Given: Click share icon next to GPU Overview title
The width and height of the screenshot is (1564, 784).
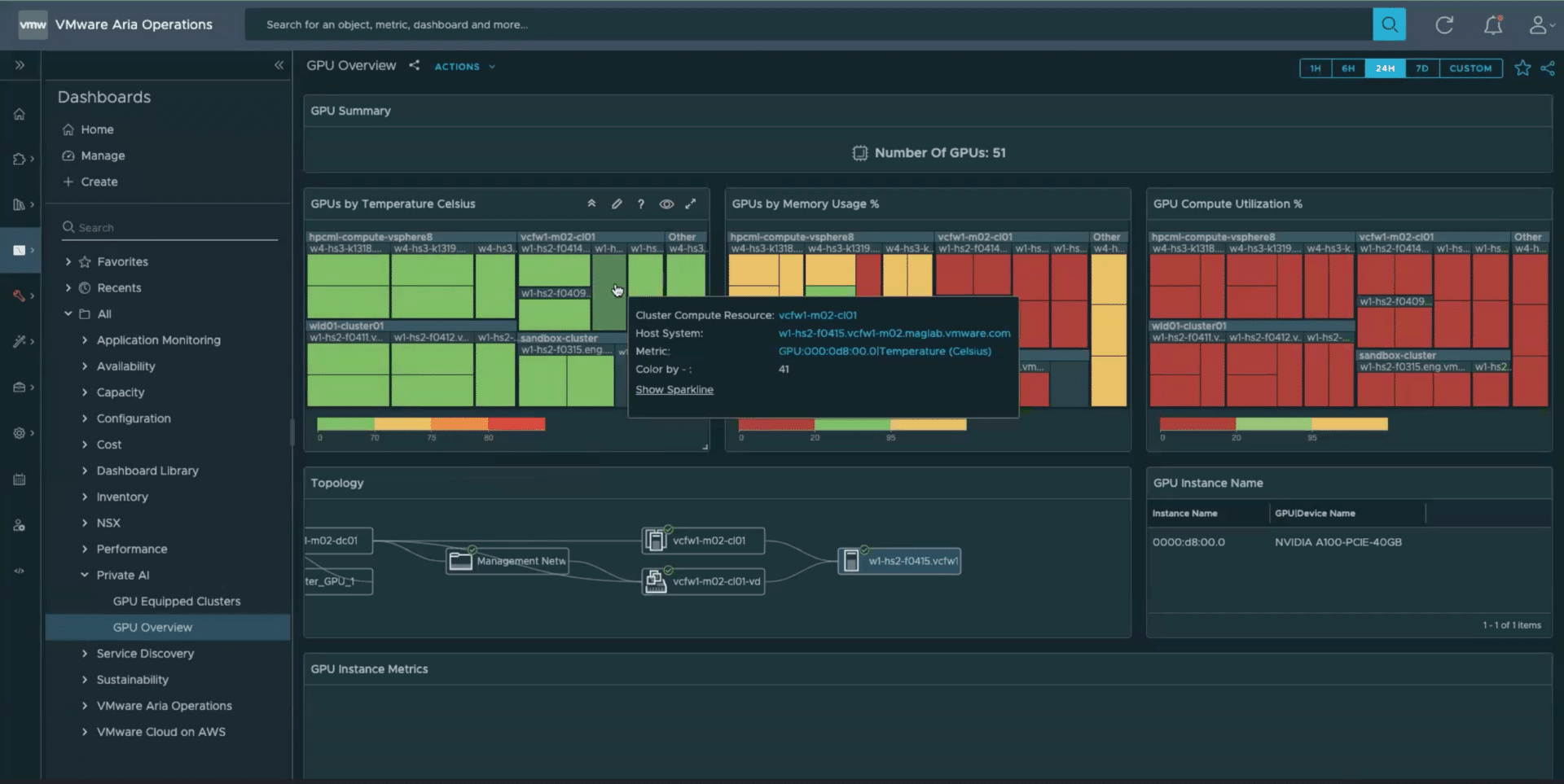Looking at the screenshot, I should pos(414,65).
